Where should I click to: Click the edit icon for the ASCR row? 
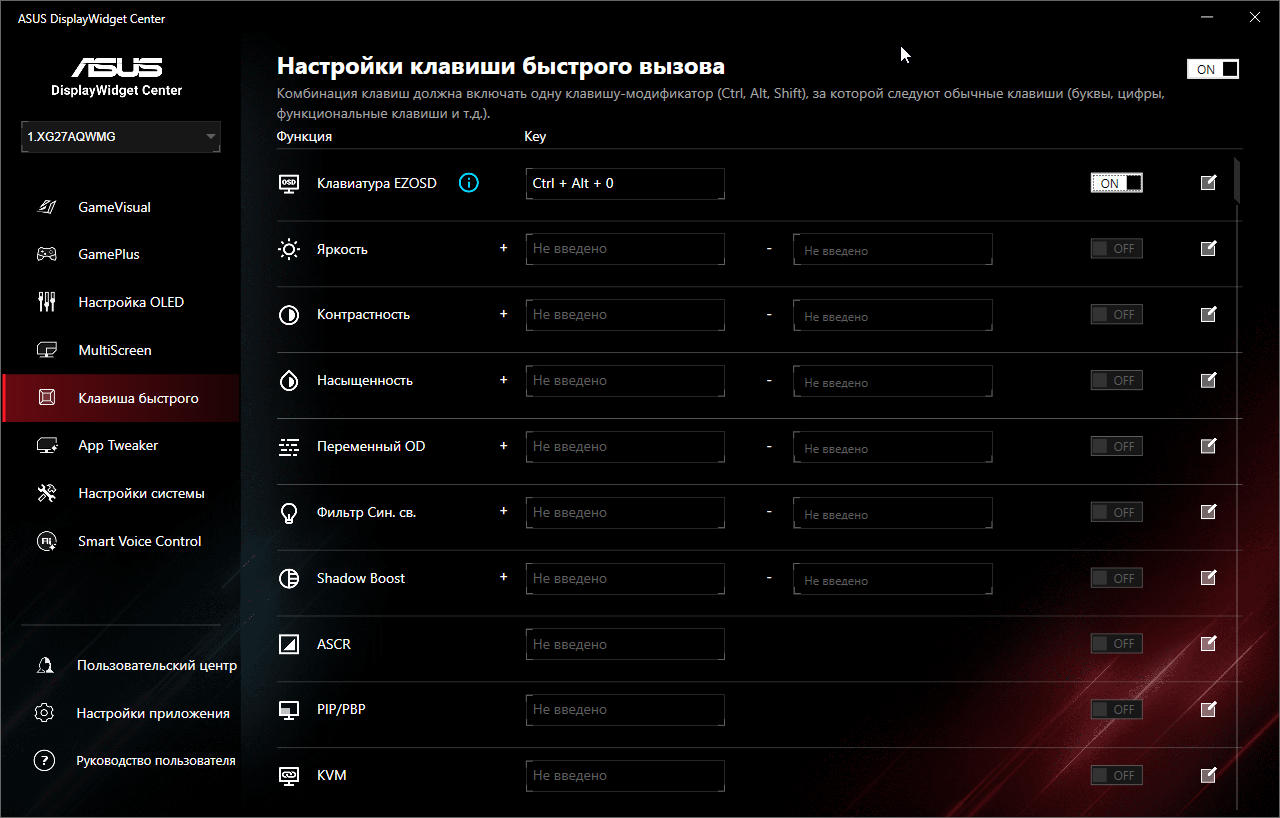[1208, 644]
